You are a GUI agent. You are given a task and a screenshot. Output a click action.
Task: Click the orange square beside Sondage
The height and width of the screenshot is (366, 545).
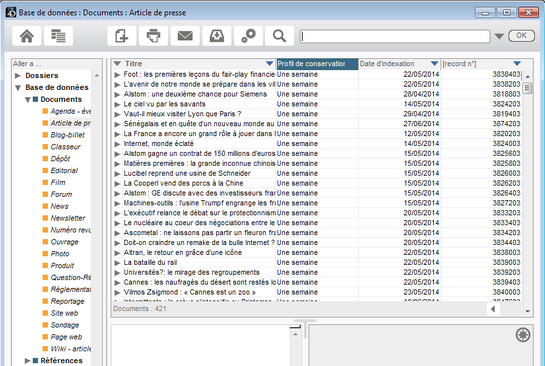pos(45,325)
